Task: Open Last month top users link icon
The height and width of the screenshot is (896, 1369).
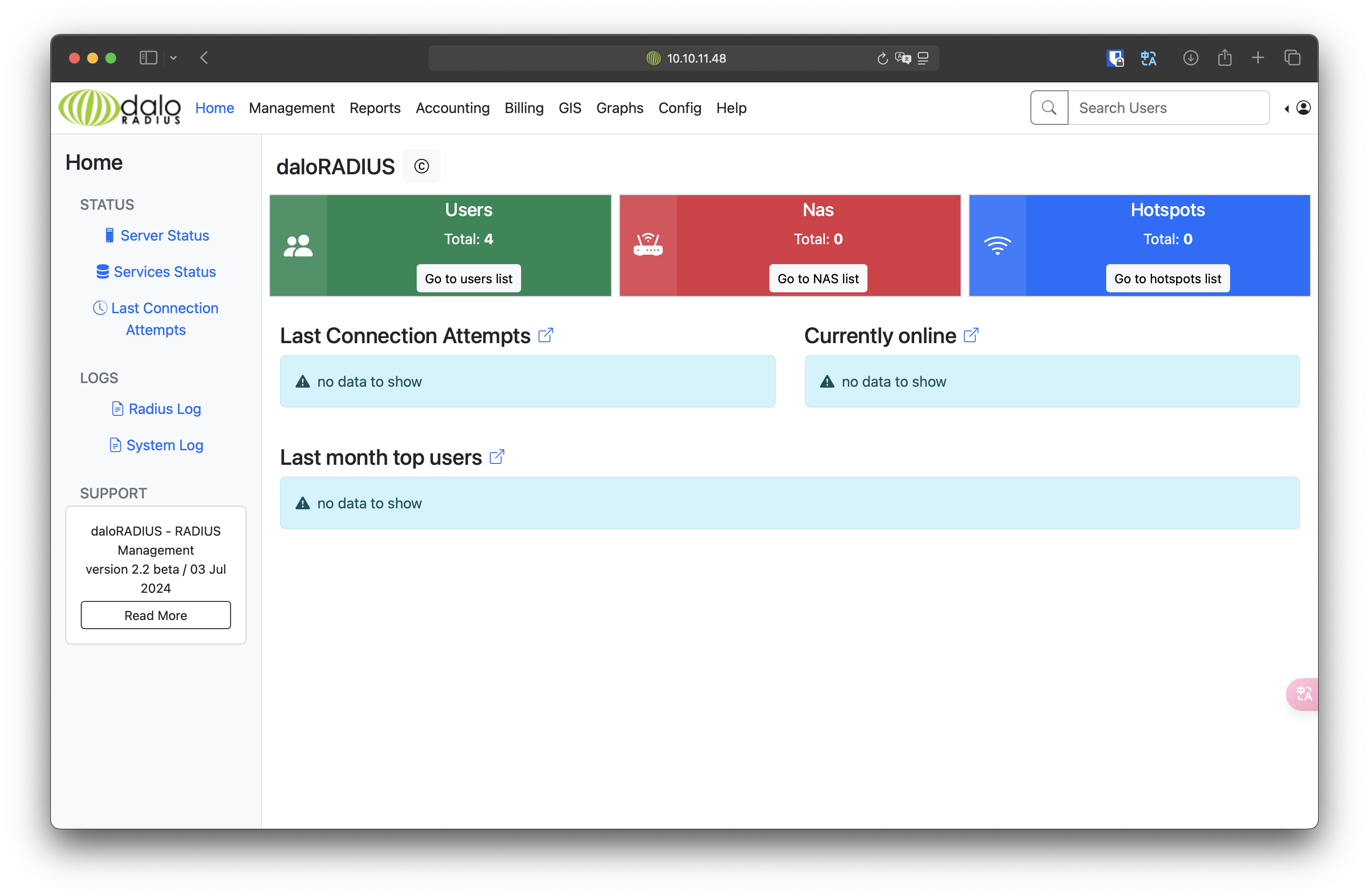Action: pos(497,457)
